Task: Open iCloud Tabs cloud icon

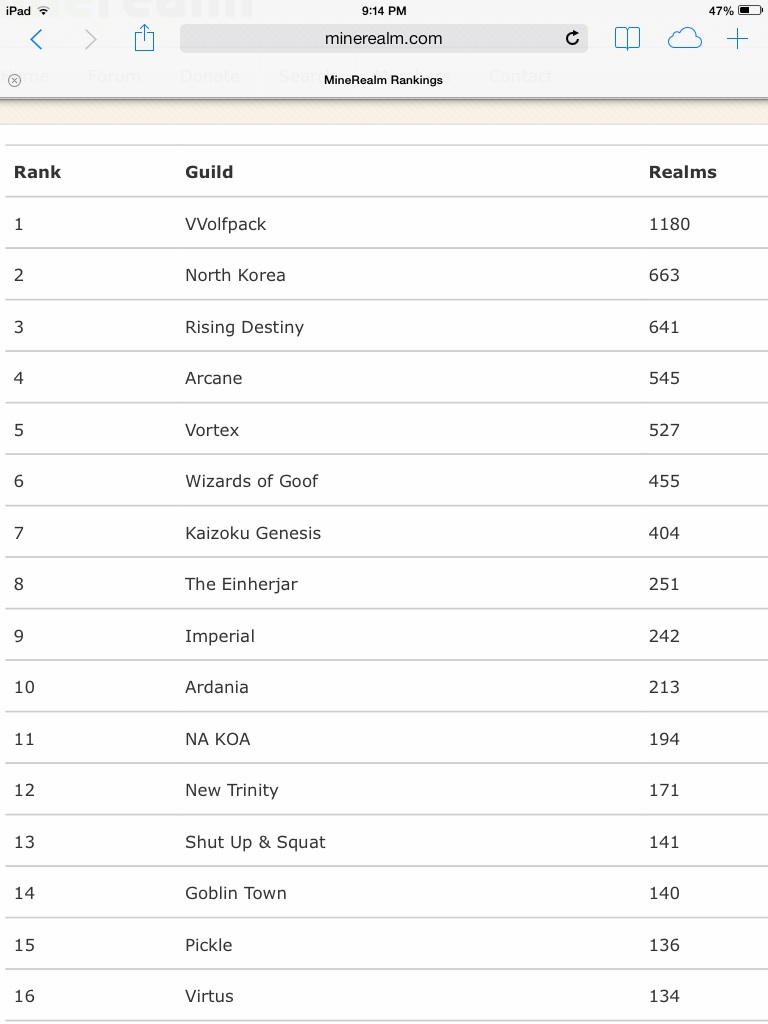Action: (684, 39)
